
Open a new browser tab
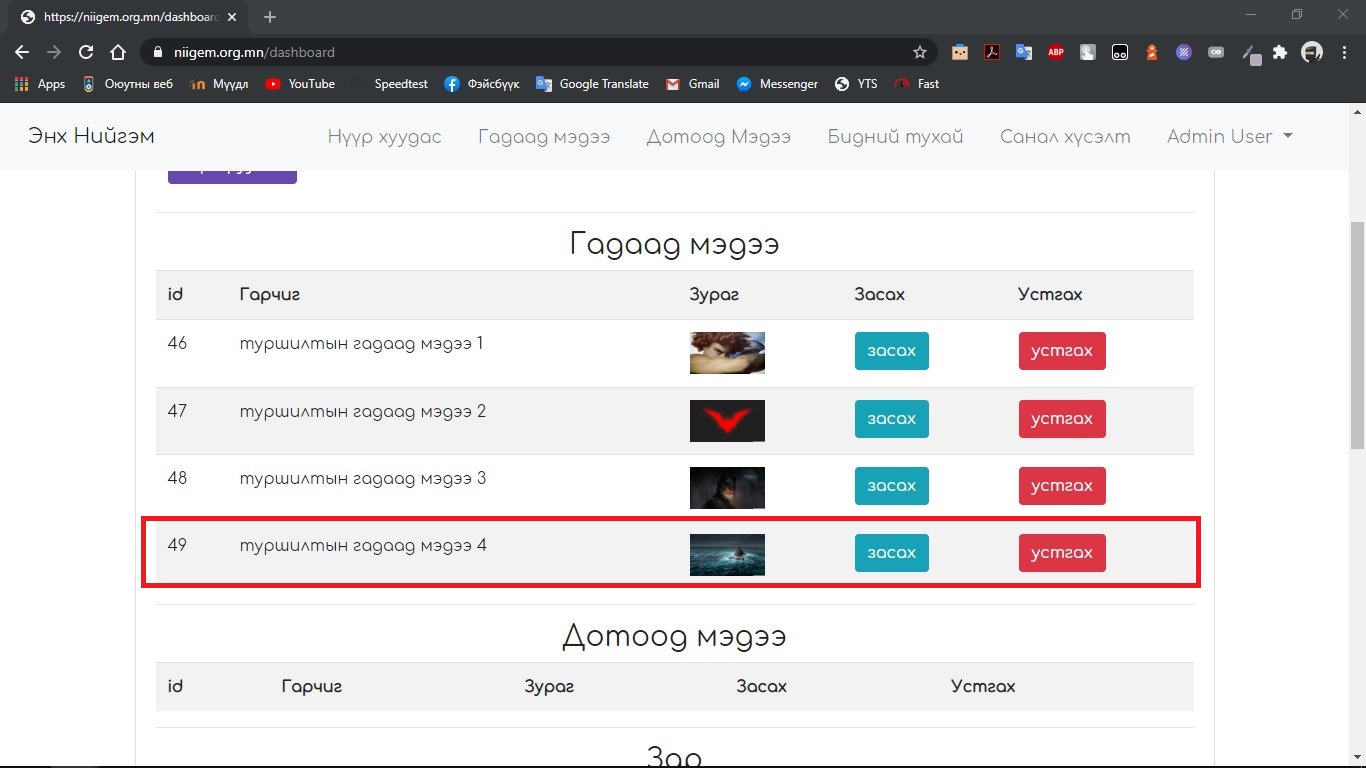(x=270, y=17)
